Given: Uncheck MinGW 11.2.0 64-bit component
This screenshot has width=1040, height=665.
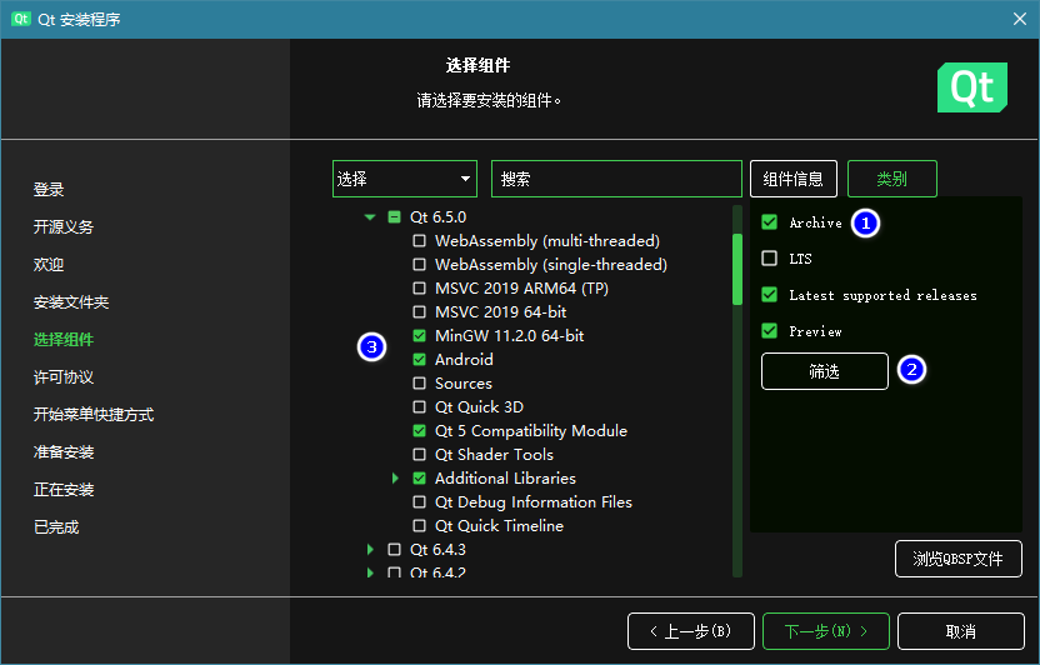Looking at the screenshot, I should [x=419, y=335].
